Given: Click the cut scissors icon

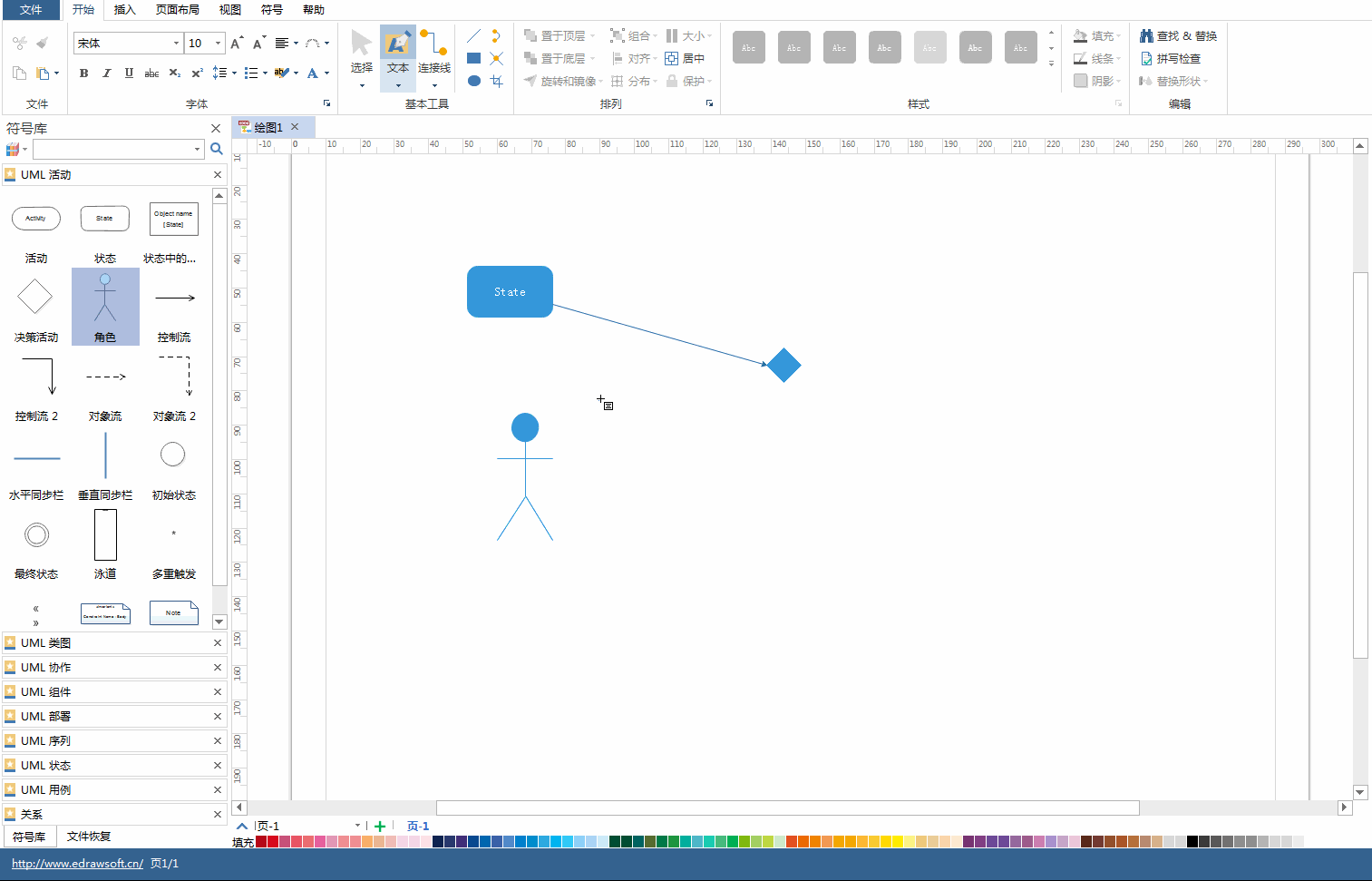Looking at the screenshot, I should [x=19, y=43].
